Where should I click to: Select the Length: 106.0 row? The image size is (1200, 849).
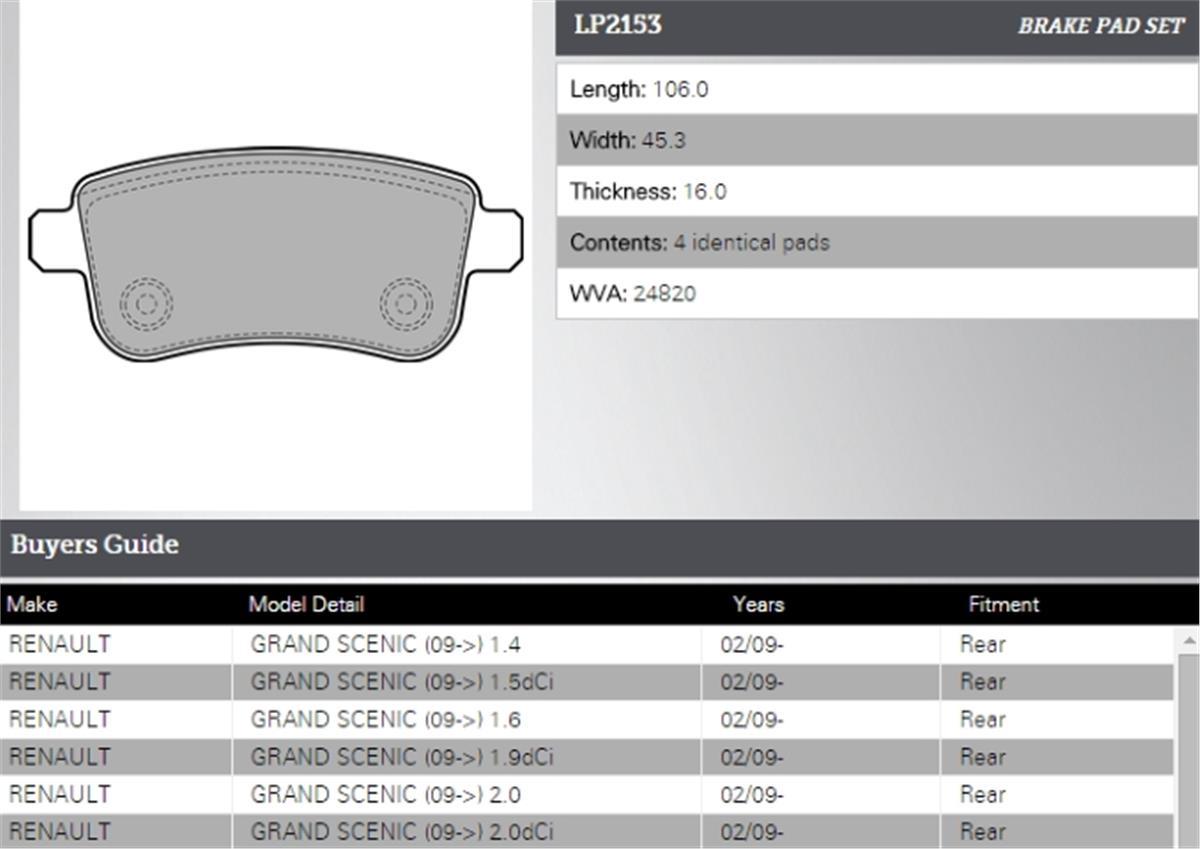(x=877, y=89)
